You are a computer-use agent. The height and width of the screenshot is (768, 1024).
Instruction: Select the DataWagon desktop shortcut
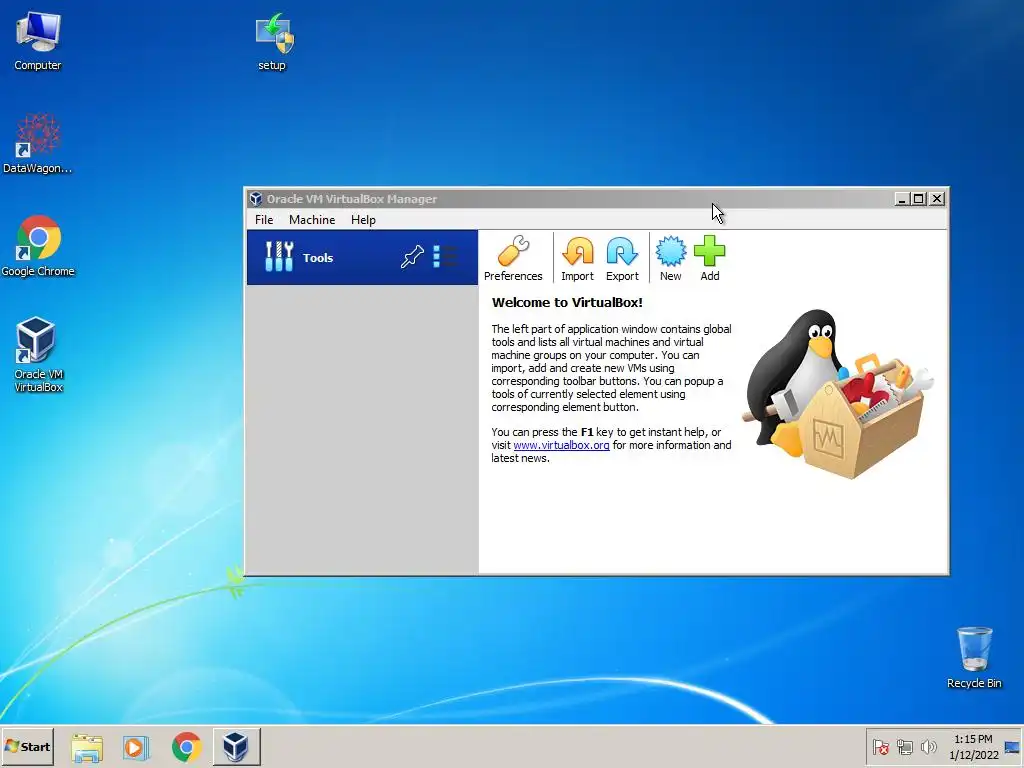click(x=38, y=144)
